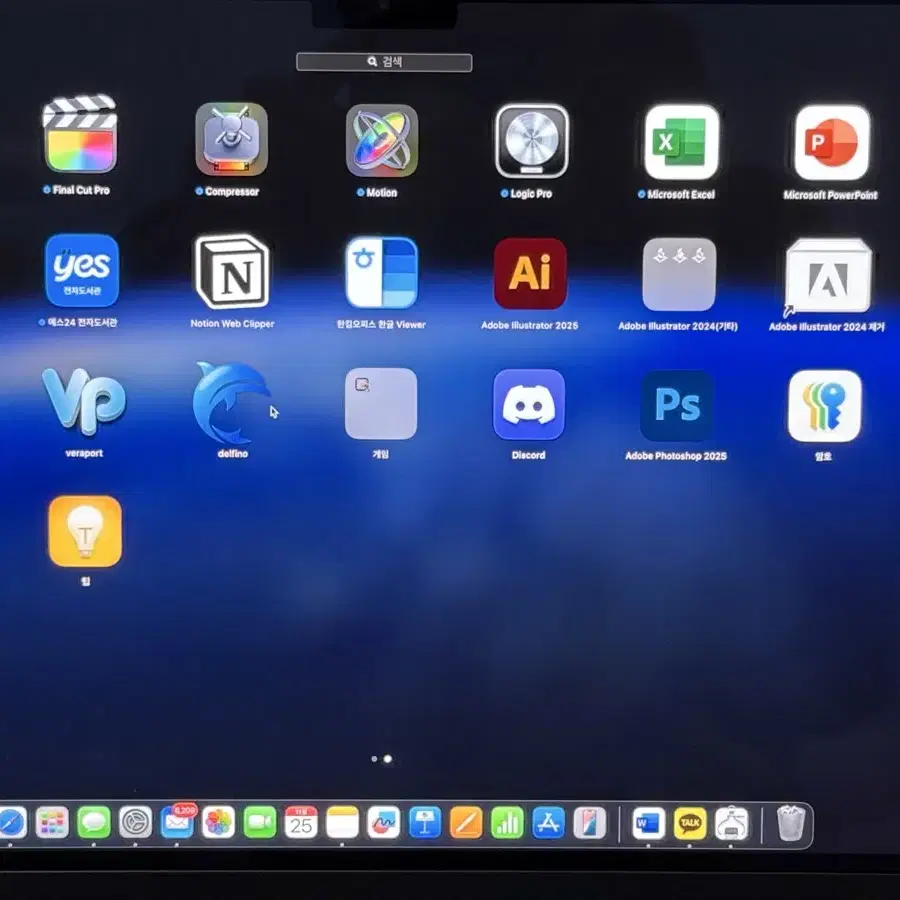Open the 예스24 전자도서관 app
The image size is (900, 900).
point(82,270)
